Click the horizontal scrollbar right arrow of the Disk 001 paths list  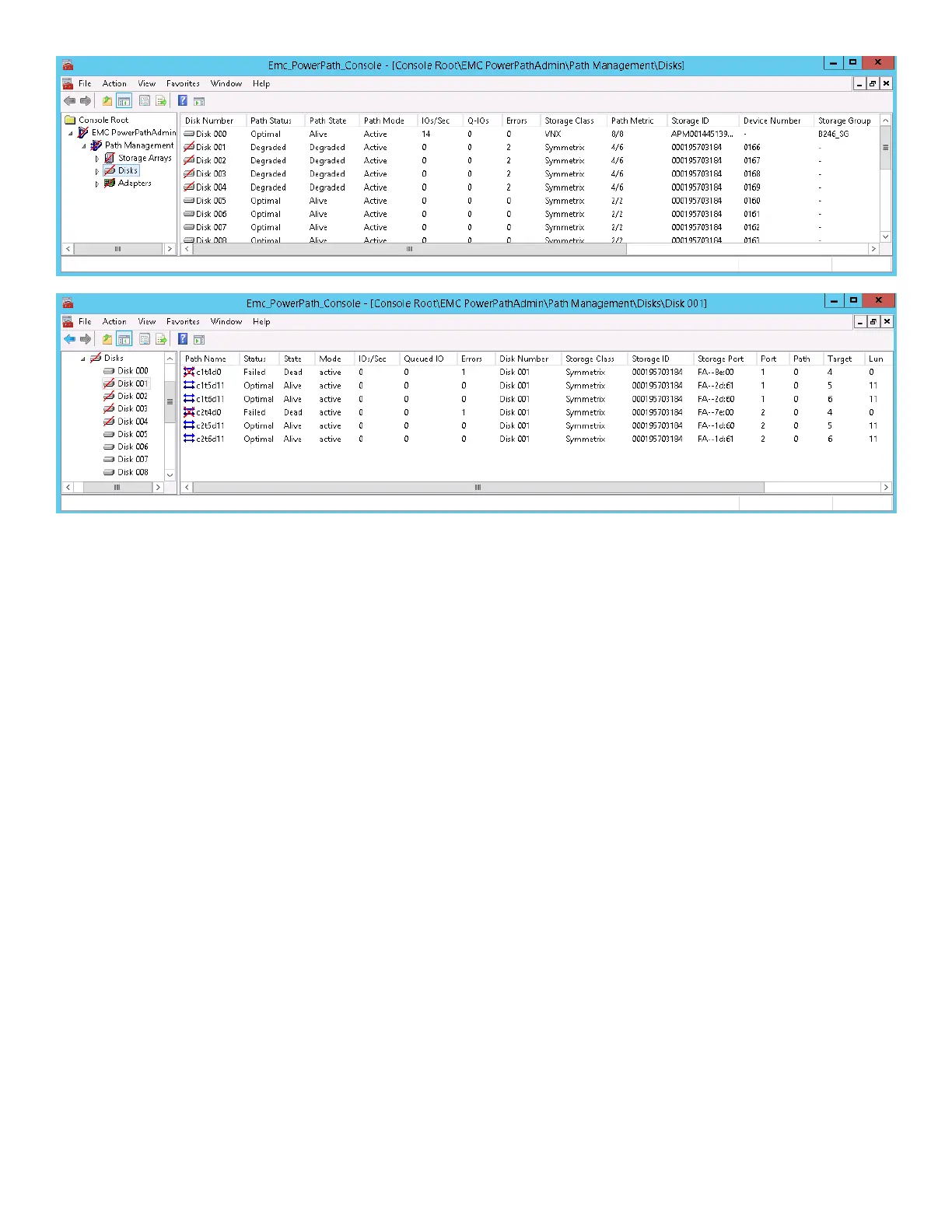click(885, 487)
